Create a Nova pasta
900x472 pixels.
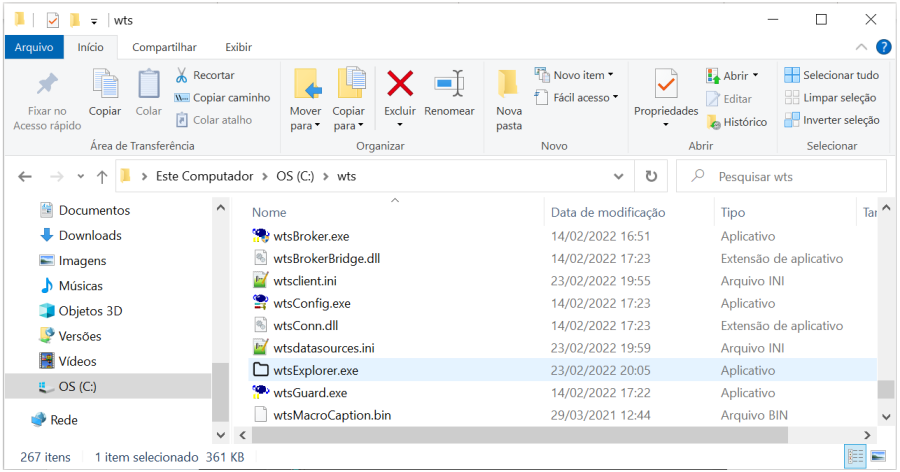pos(509,100)
